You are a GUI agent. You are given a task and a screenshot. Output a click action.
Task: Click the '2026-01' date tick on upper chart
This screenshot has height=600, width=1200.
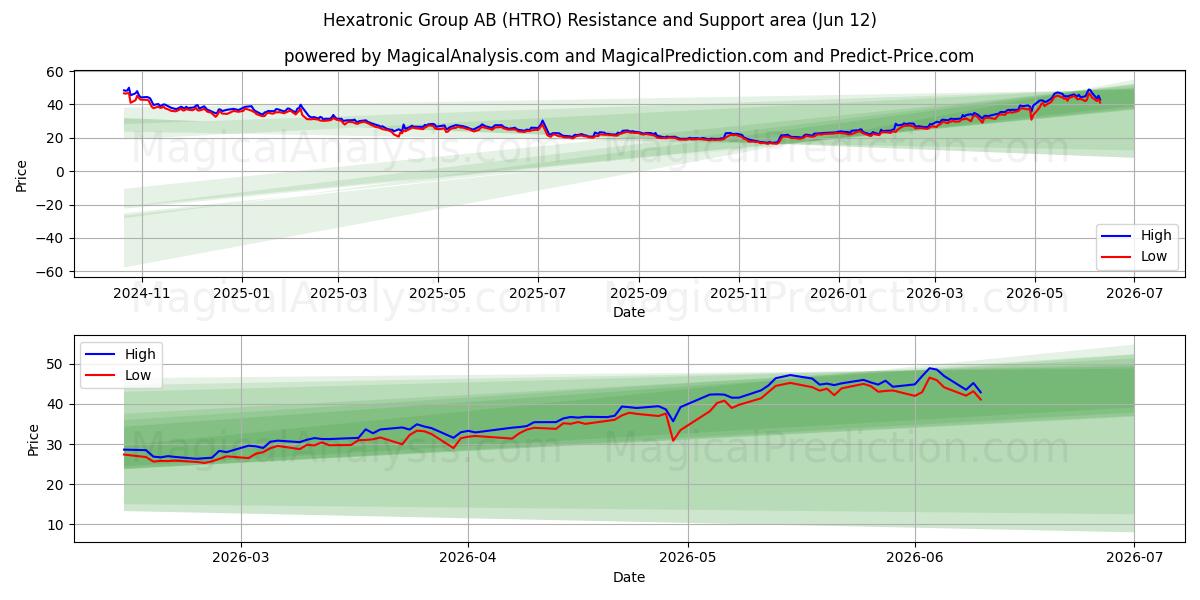point(839,295)
